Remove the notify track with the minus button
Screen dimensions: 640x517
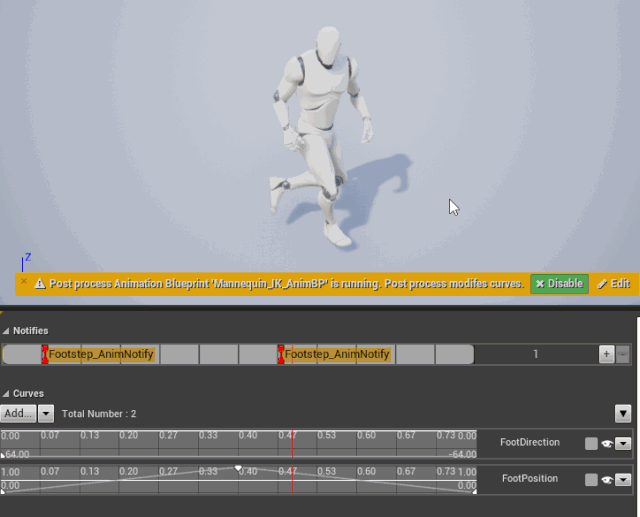(x=622, y=354)
